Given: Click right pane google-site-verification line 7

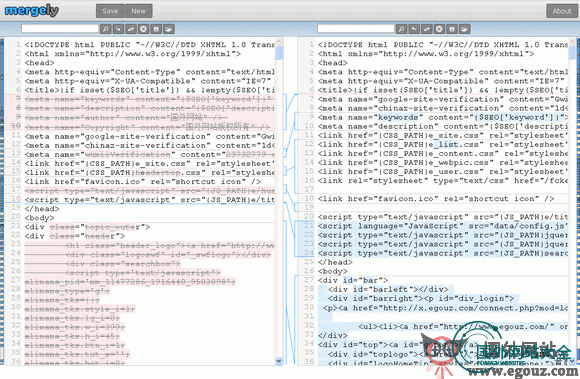Looking at the screenshot, I should pos(443,99).
